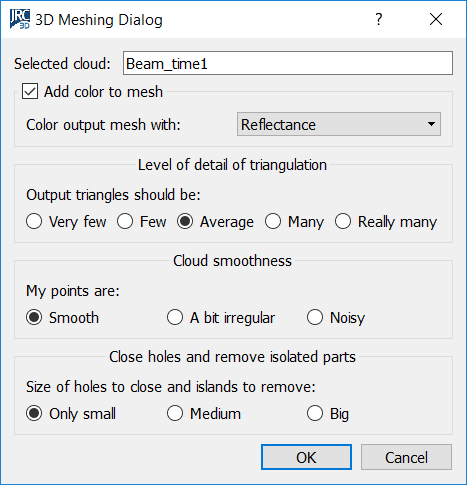Click the question mark help button
The height and width of the screenshot is (485, 467).
tap(379, 19)
